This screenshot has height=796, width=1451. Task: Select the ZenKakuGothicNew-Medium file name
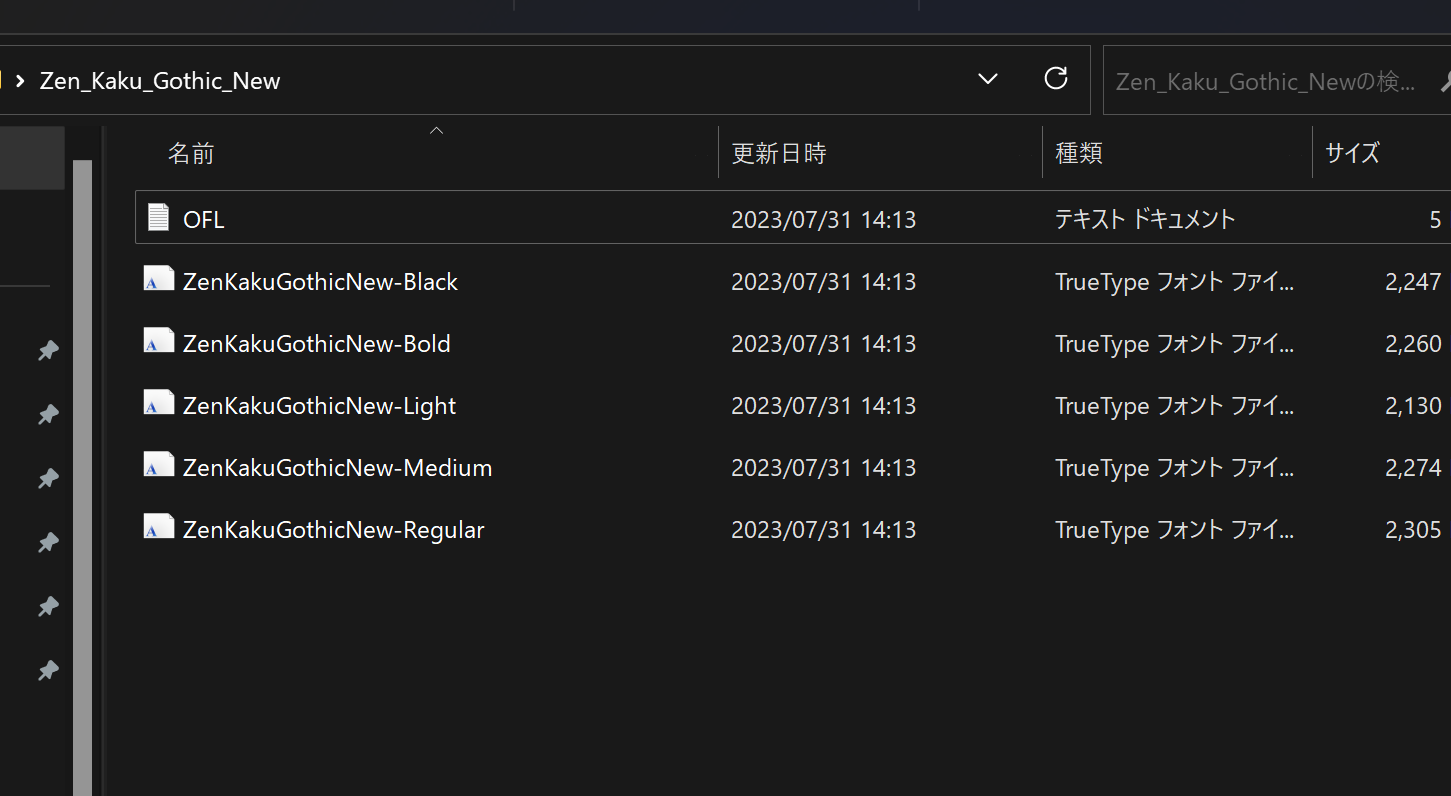click(337, 468)
